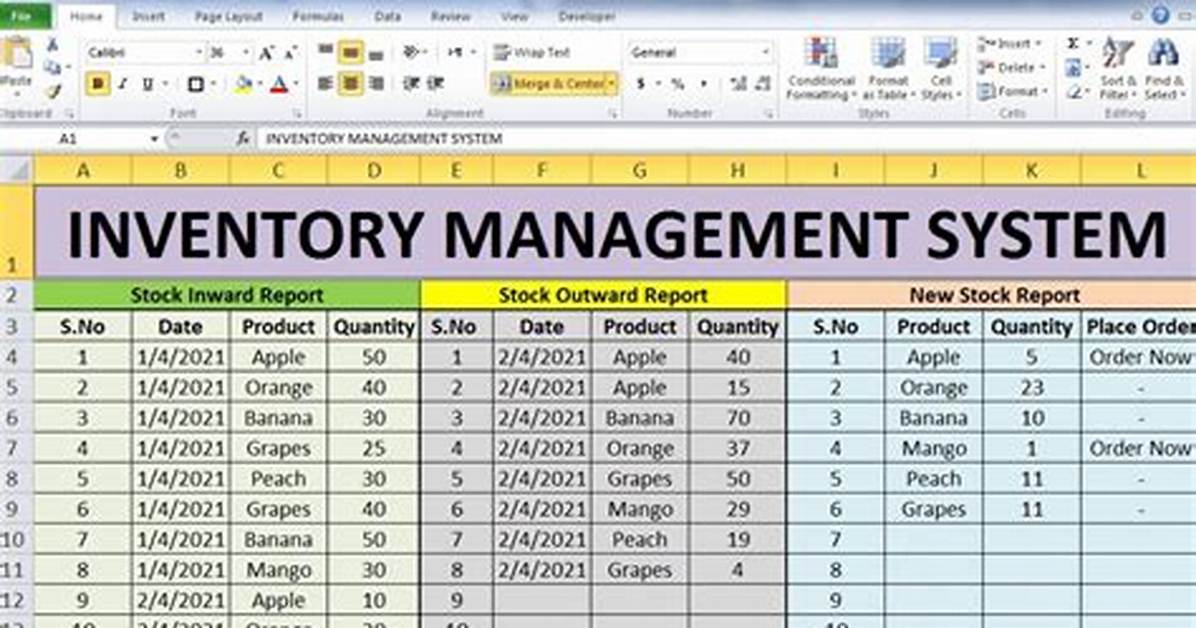Click the Decrease Font Size icon
This screenshot has height=628, width=1196.
tap(291, 53)
